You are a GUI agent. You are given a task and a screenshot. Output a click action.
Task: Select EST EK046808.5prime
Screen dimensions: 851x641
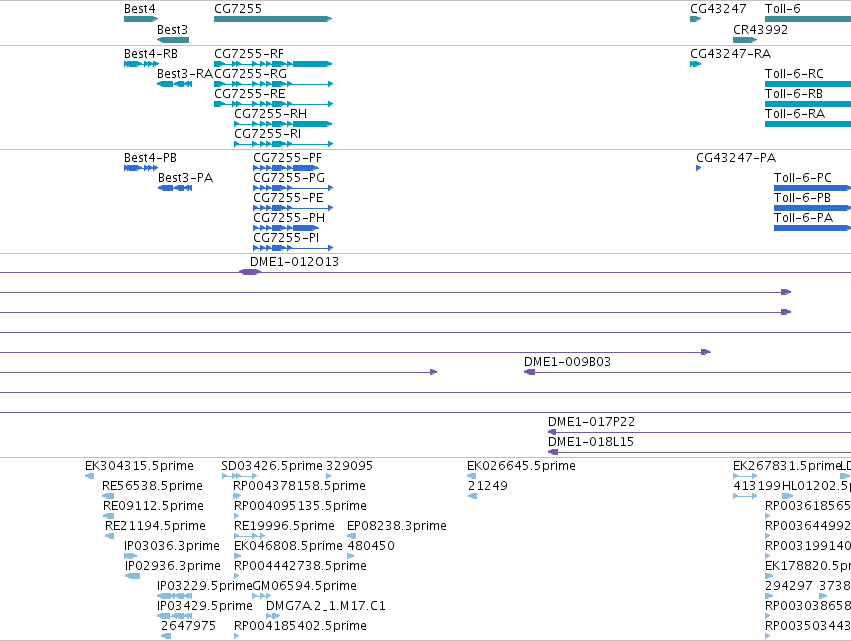(237, 556)
